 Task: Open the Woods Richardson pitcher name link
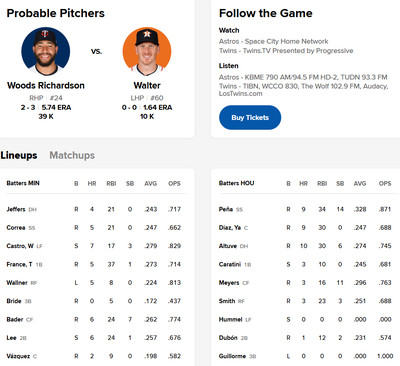coord(46,86)
